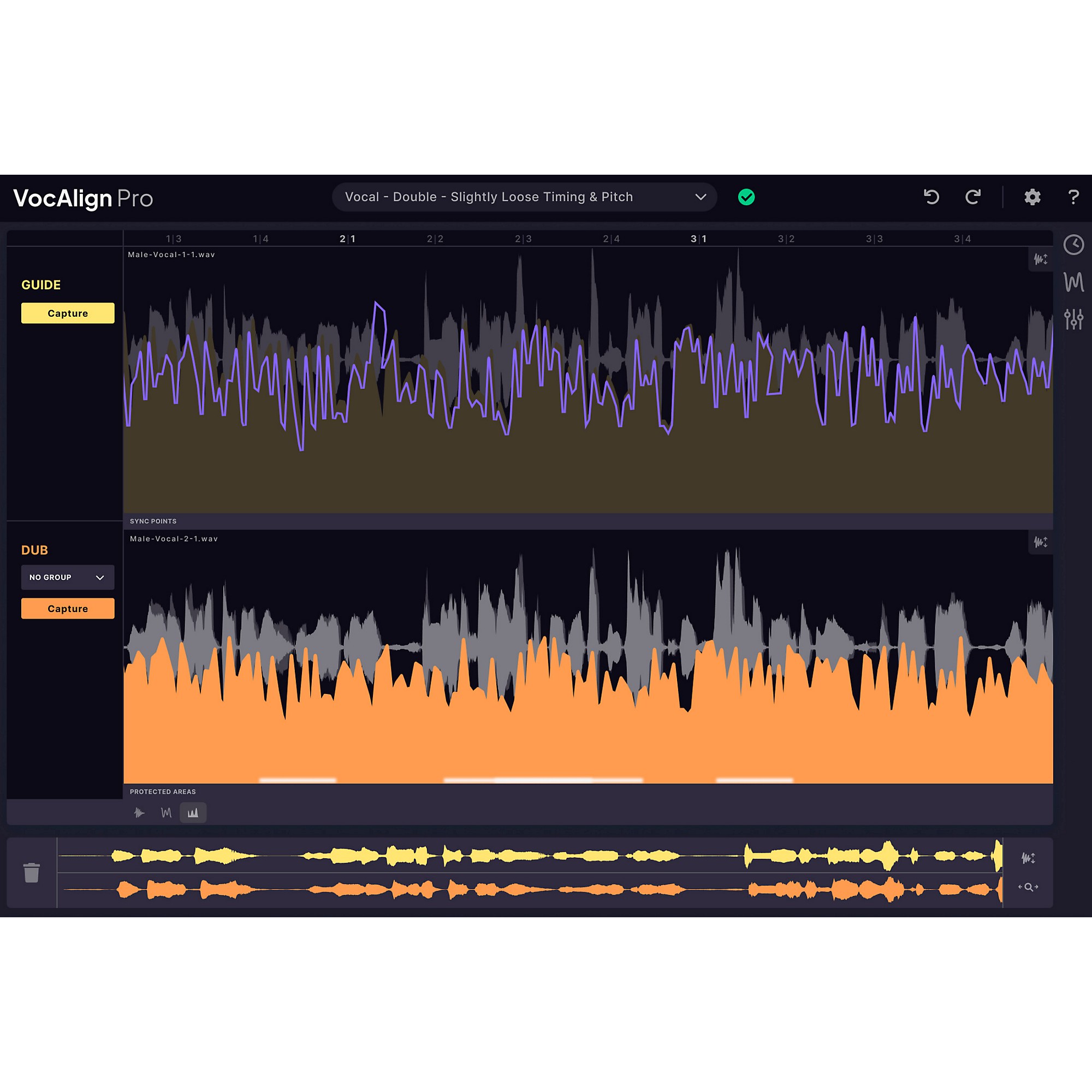Open the help question mark
This screenshot has height=1092, width=1092.
(1073, 197)
